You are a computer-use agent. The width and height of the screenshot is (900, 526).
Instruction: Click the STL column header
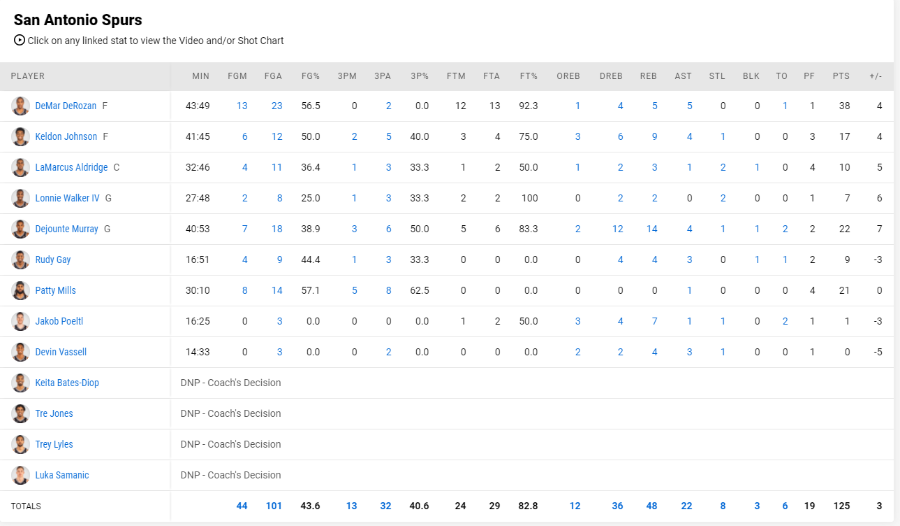coord(717,76)
